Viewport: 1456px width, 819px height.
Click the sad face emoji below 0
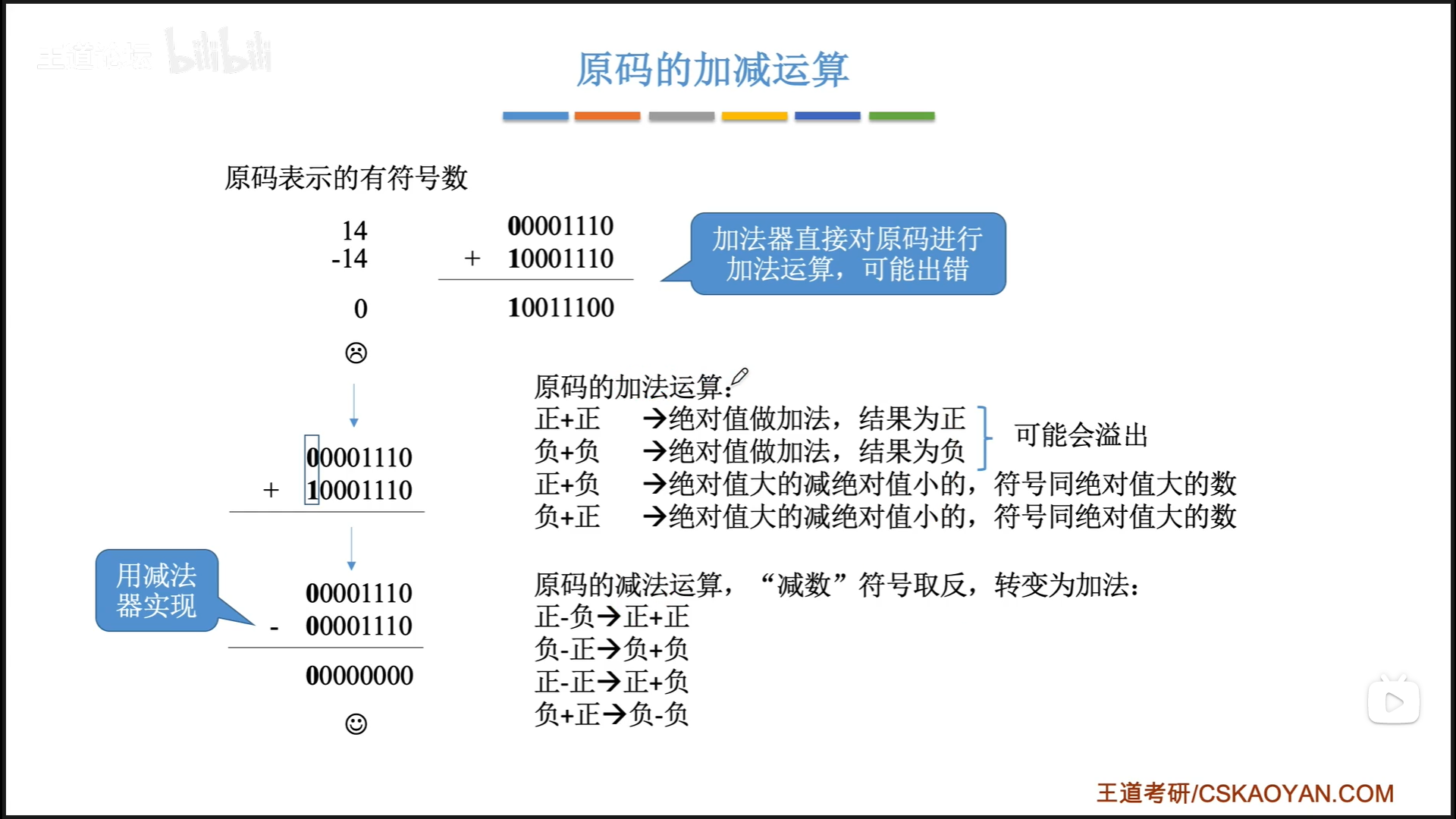[356, 353]
